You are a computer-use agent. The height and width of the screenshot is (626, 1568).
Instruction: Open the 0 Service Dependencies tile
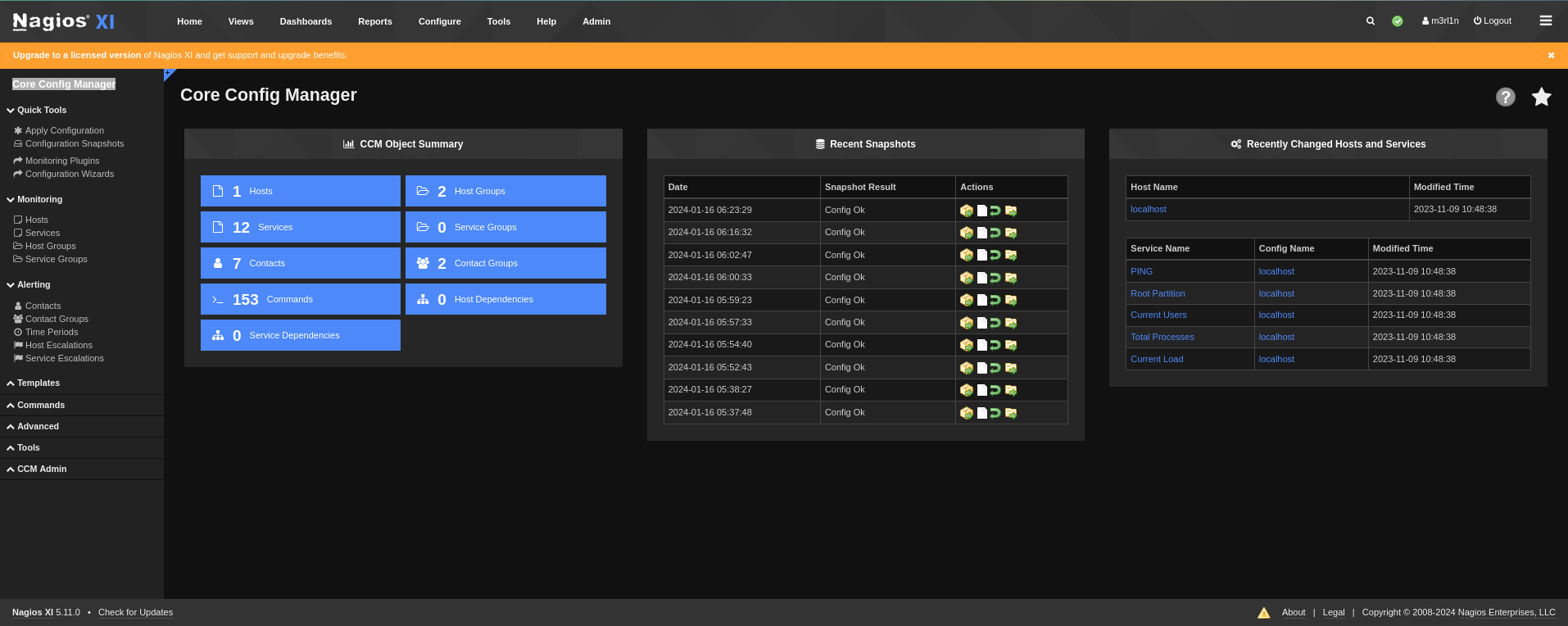pos(301,335)
